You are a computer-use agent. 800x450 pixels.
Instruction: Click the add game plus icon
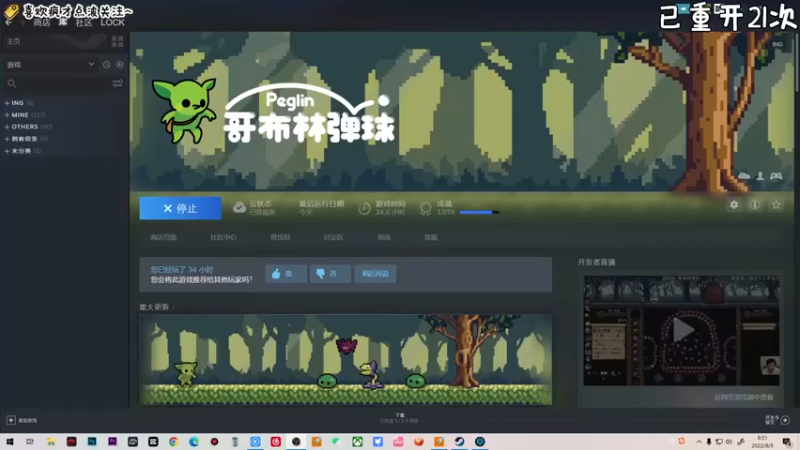click(11, 420)
